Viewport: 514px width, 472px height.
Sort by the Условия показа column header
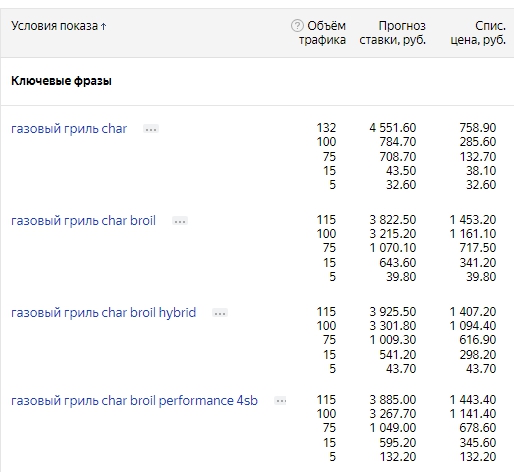59,26
